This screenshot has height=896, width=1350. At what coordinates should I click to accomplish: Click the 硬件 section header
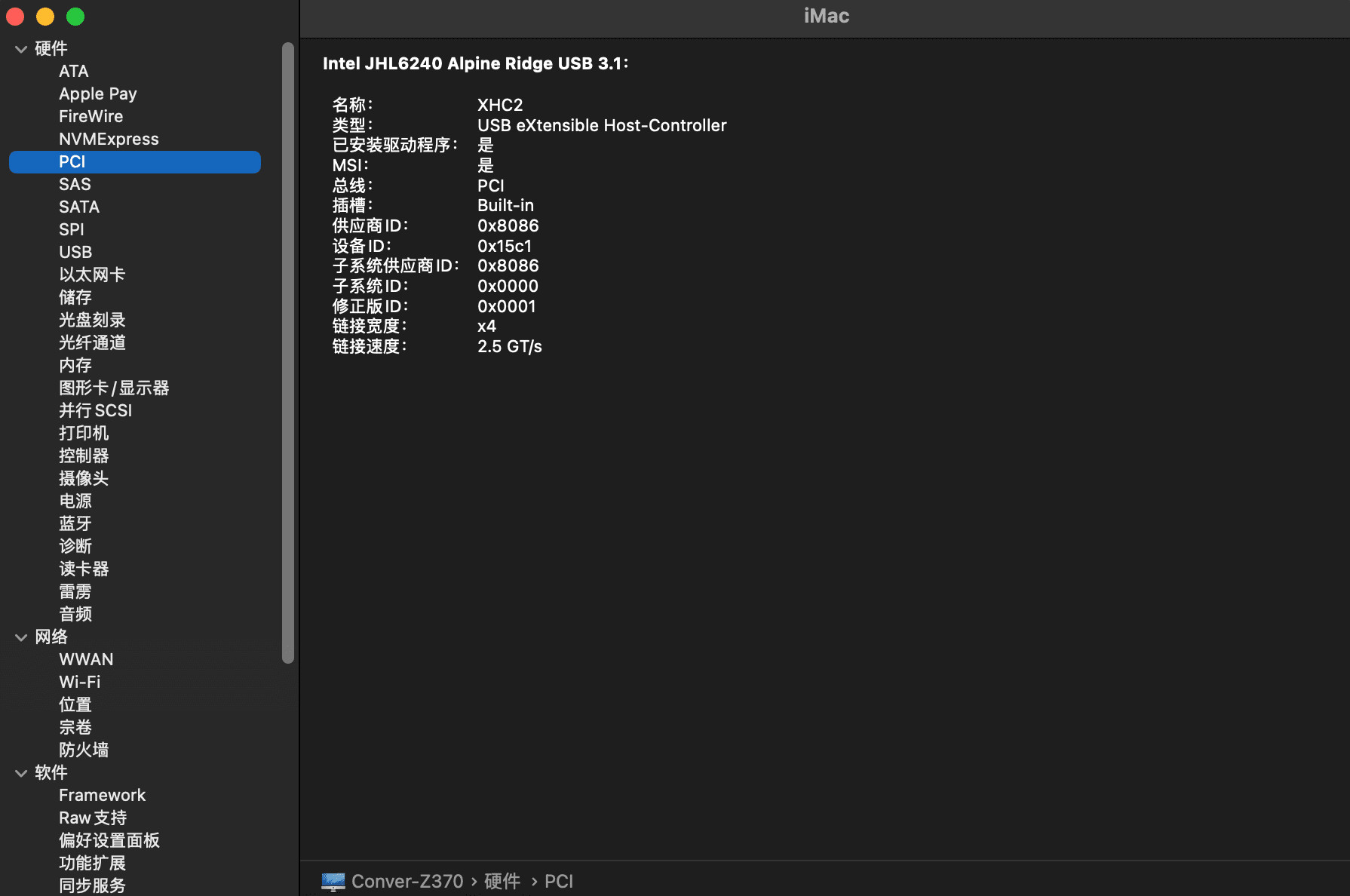51,49
